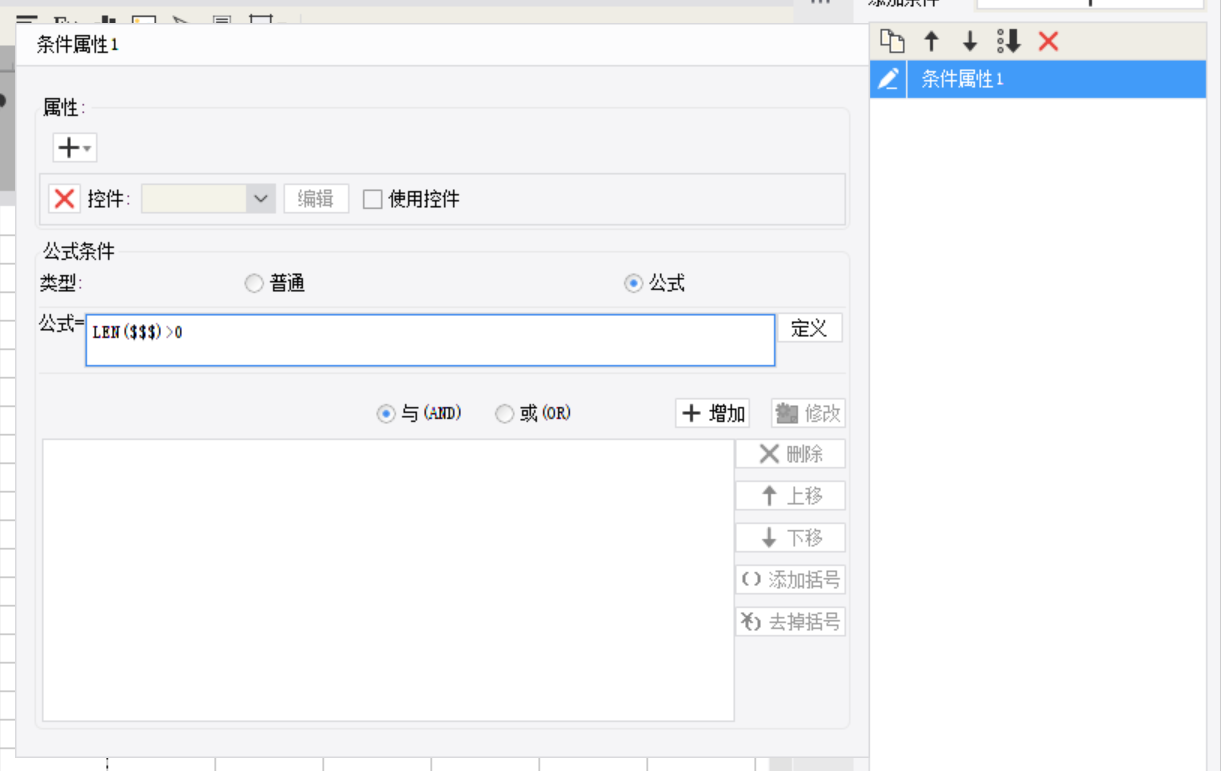Open the plus add-attribute dropdown under 属性

click(x=74, y=148)
